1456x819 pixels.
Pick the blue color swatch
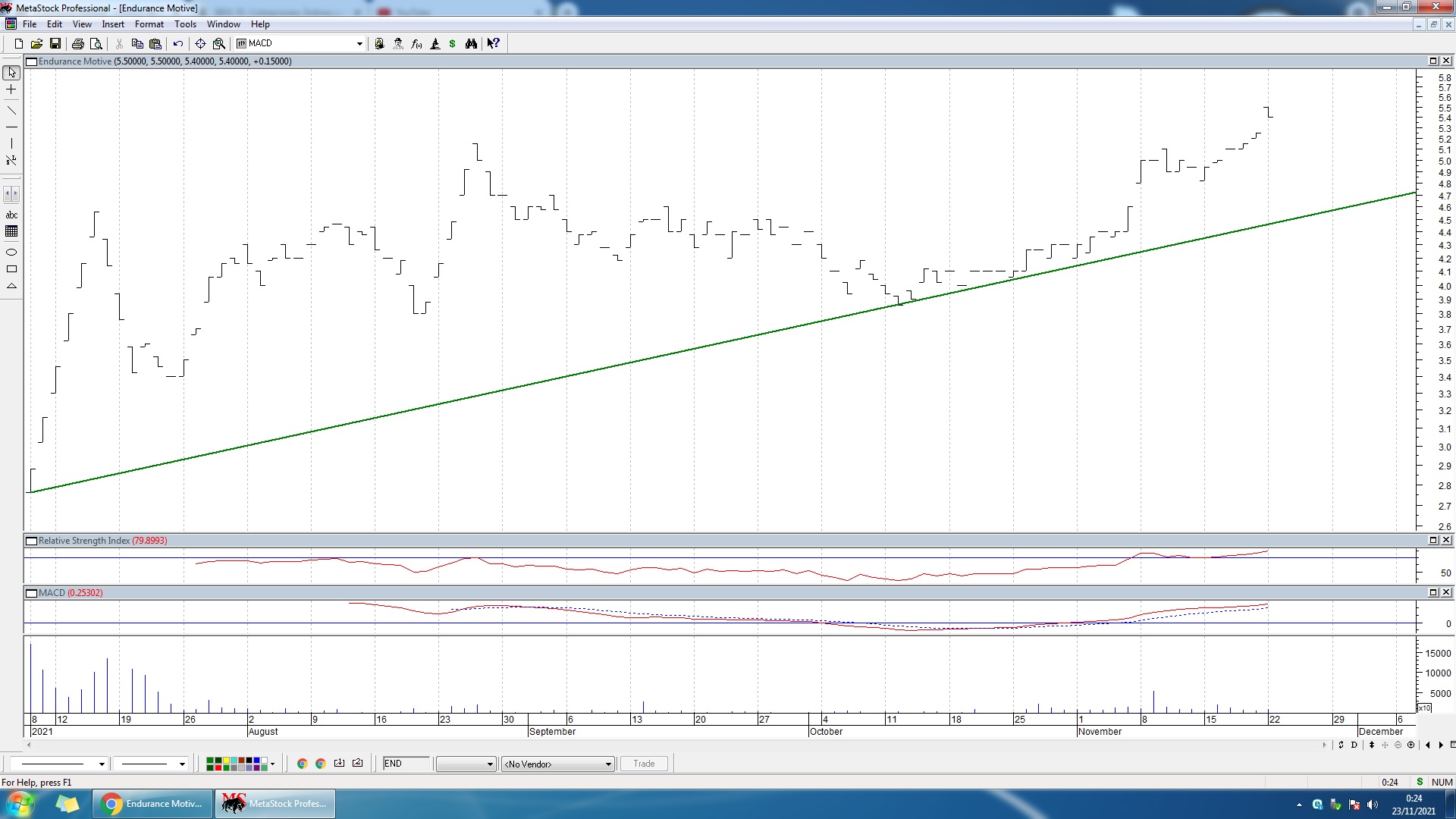pos(256,760)
